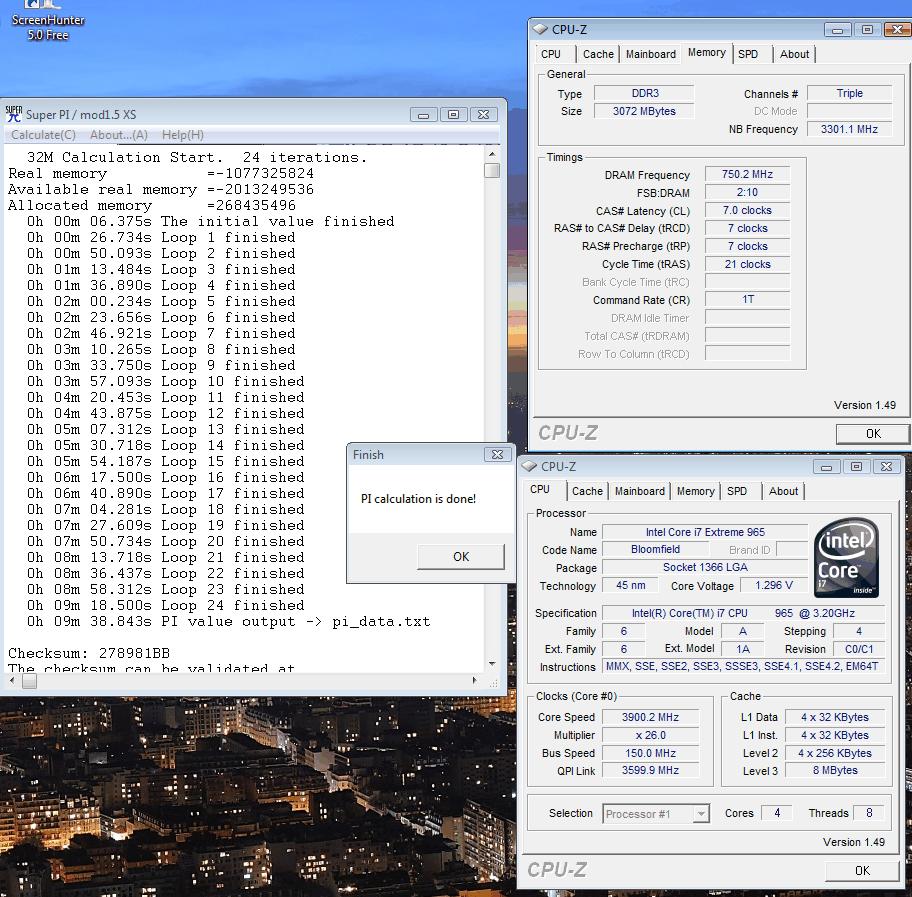Click the Checksum: 278981BB line

[x=89, y=653]
